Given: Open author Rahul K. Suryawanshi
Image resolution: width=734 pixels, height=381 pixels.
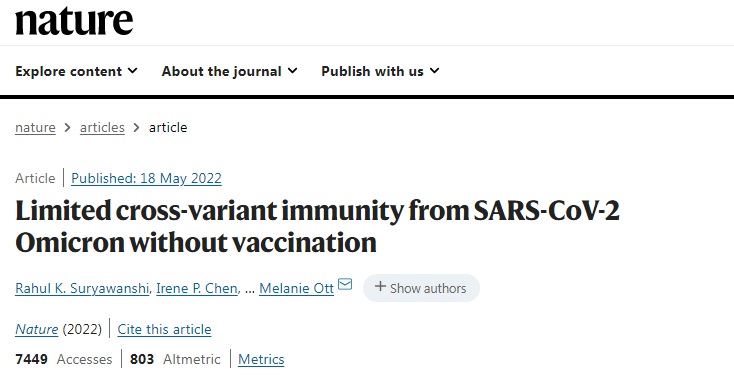Looking at the screenshot, I should [82, 288].
